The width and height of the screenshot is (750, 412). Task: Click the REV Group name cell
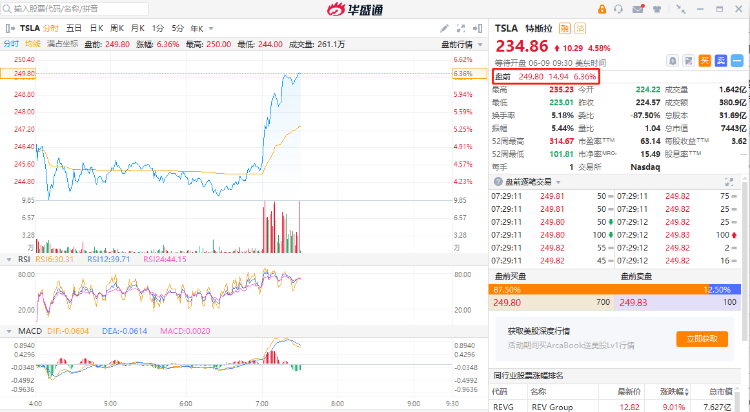pos(552,407)
